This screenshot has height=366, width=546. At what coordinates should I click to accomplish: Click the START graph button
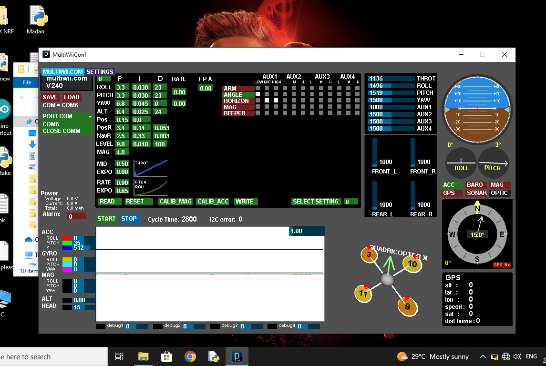[x=107, y=219]
